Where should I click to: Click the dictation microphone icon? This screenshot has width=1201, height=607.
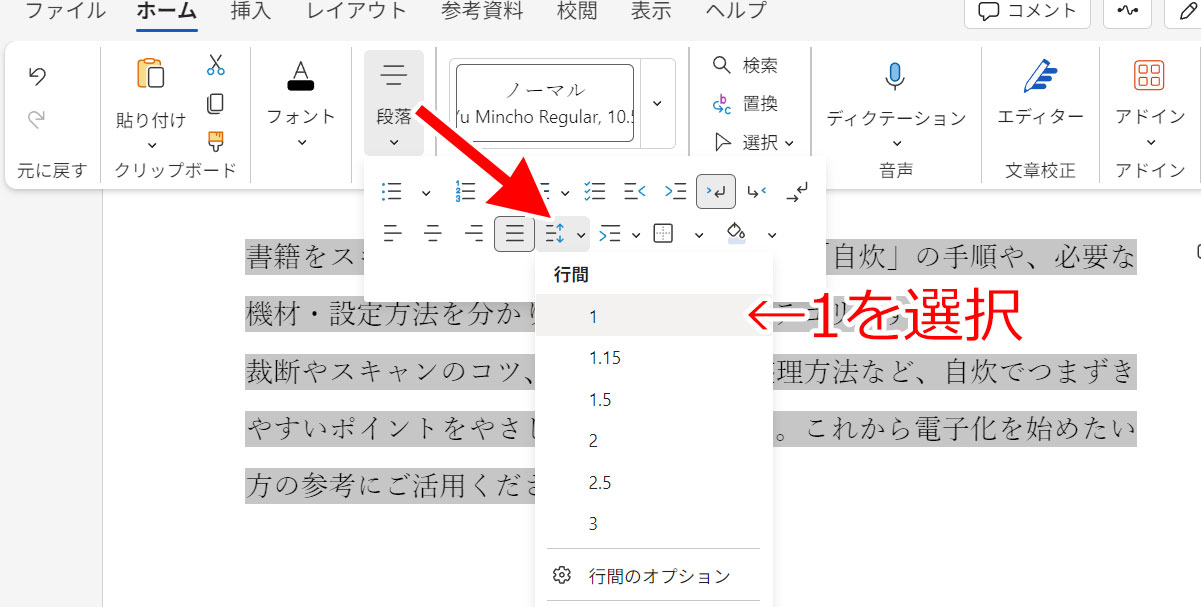pyautogui.click(x=895, y=76)
